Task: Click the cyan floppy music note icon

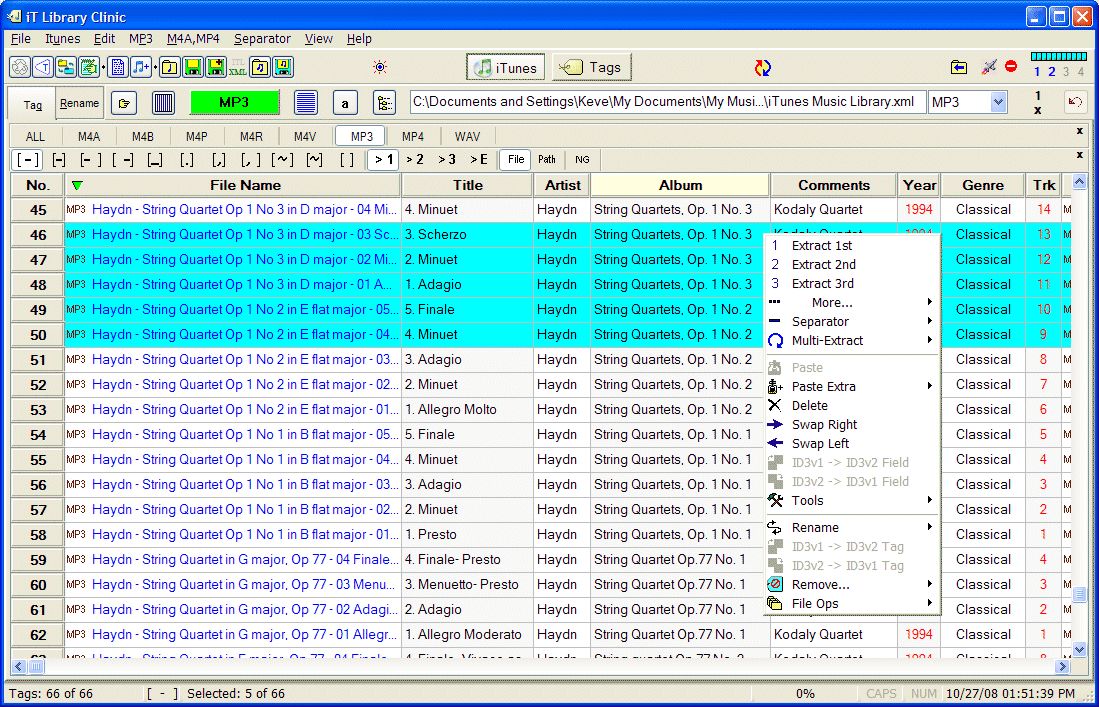Action: pos(283,67)
